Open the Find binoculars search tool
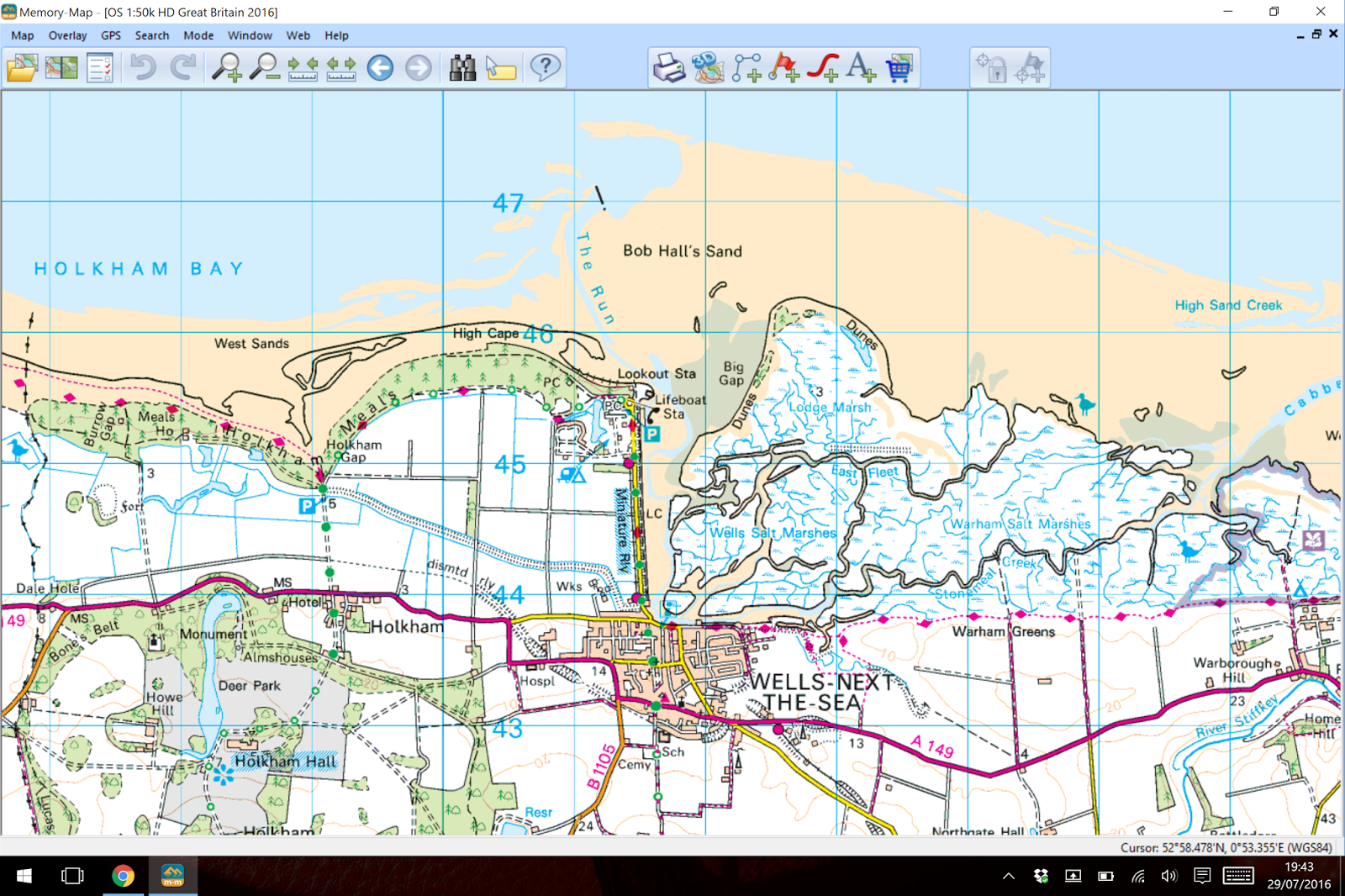 (x=462, y=67)
